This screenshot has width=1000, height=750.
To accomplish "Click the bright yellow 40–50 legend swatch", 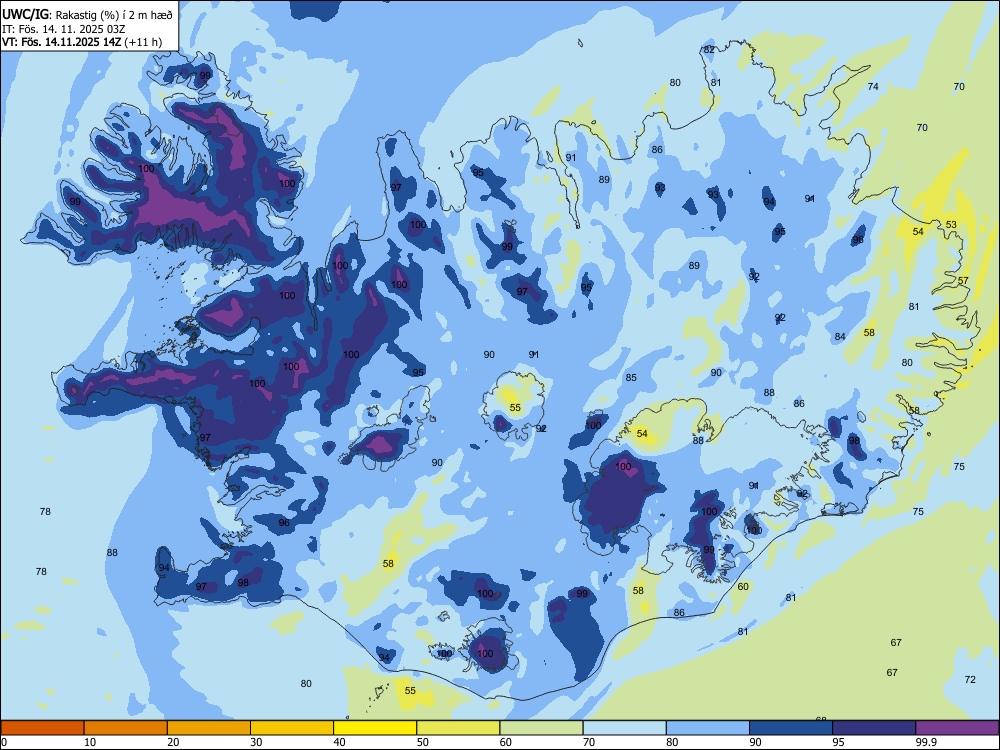I will tap(375, 728).
